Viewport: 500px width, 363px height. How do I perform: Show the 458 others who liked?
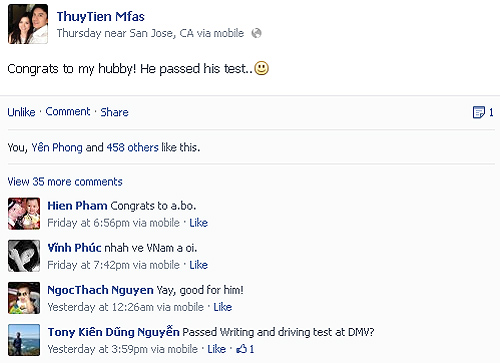(x=132, y=147)
